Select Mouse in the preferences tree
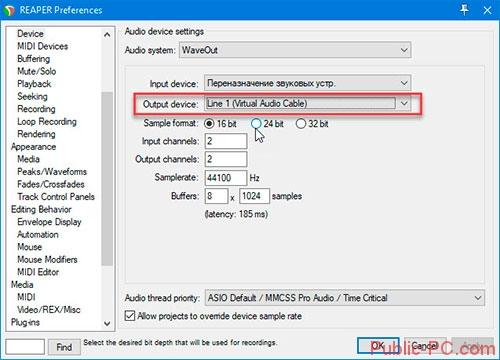This screenshot has height=360, width=500. click(x=29, y=247)
